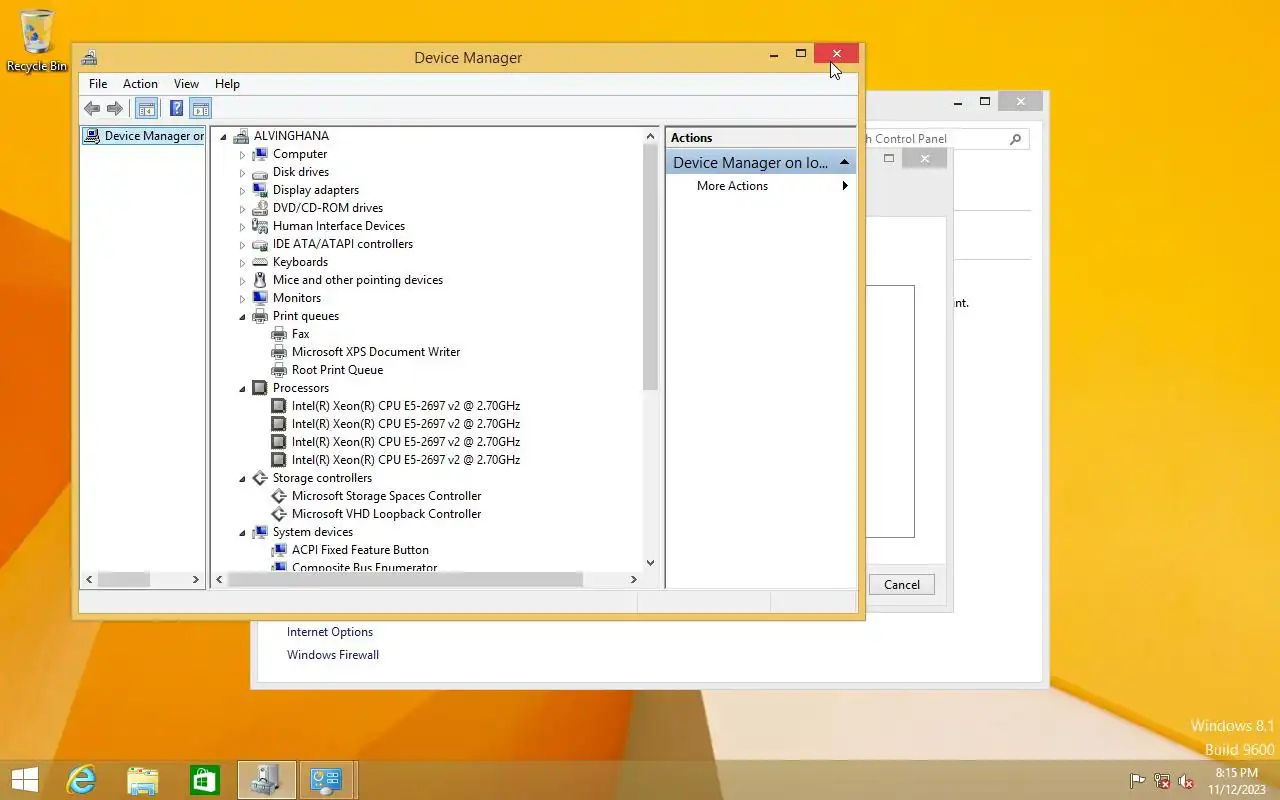Open the View menu
The width and height of the screenshot is (1280, 800).
click(x=186, y=84)
